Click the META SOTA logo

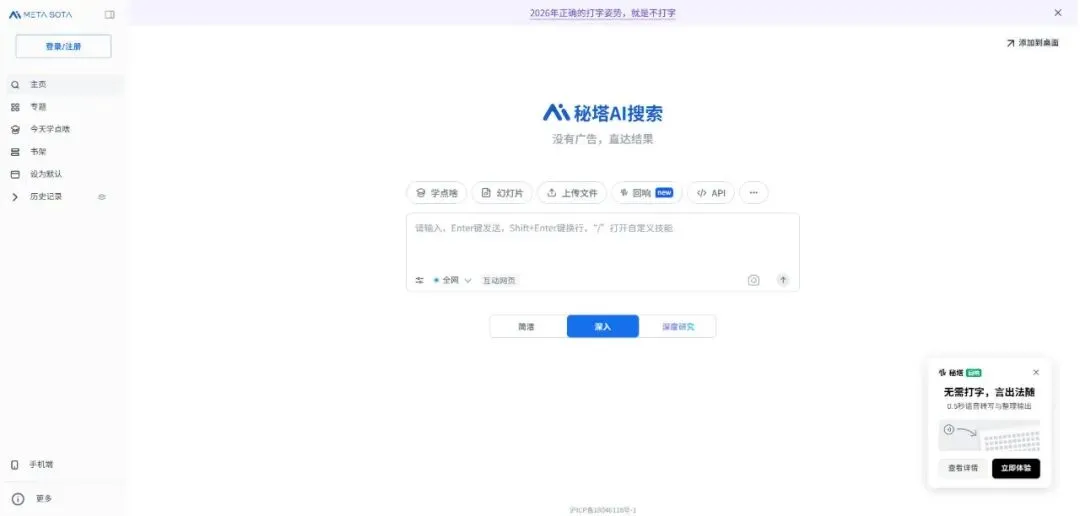coord(40,14)
